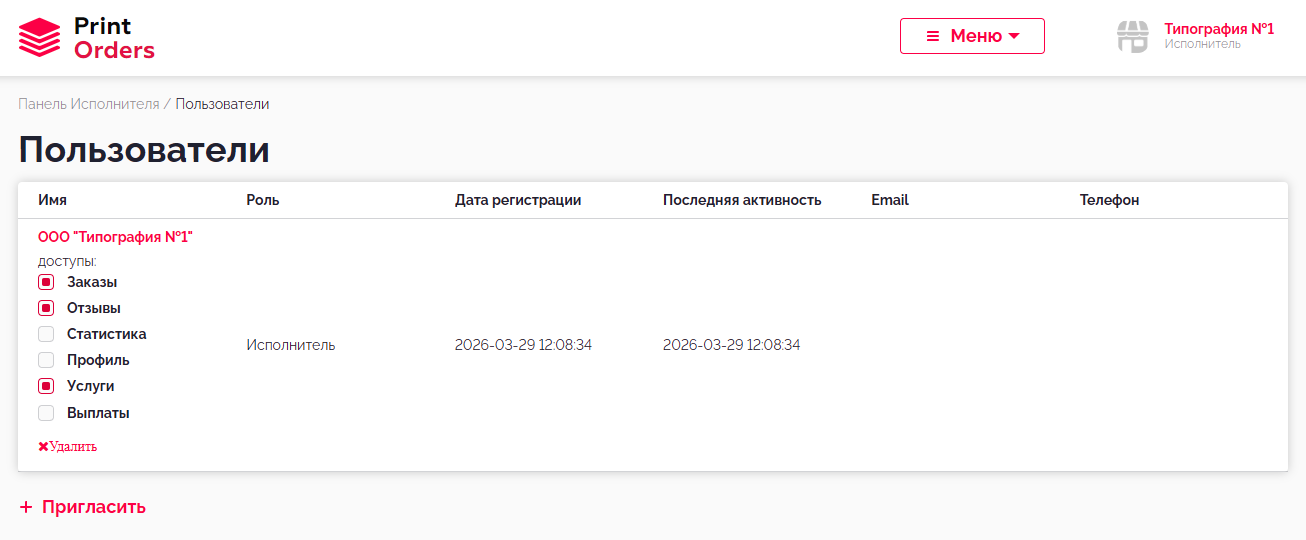The height and width of the screenshot is (540, 1306).
Task: Open ООО "Типография №1" user link
Action: click(115, 237)
